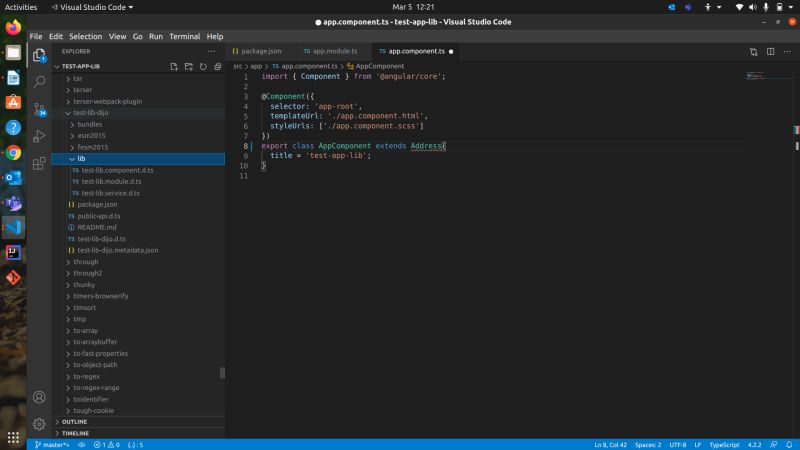Change indentation via Spaces: 2
Viewport: 800px width, 450px height.
tap(648, 445)
